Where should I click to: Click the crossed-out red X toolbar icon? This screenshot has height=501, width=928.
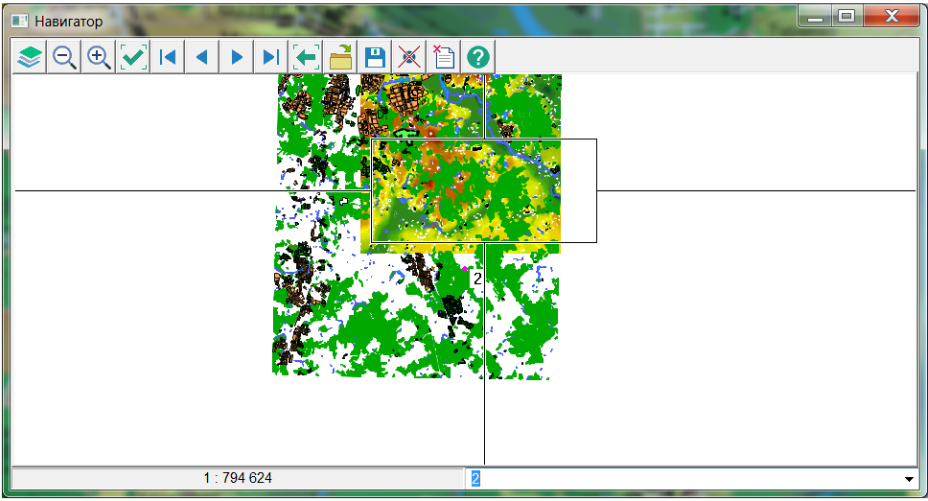(408, 57)
